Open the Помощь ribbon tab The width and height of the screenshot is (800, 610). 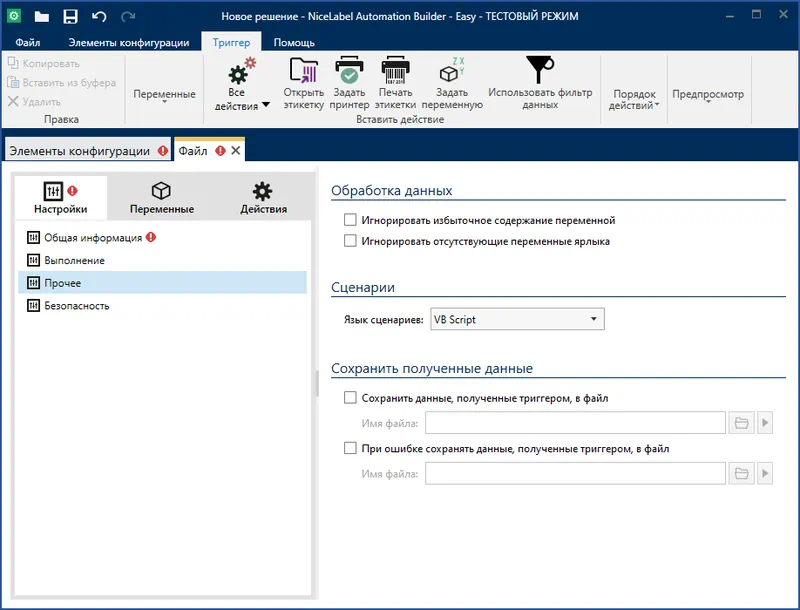click(294, 42)
